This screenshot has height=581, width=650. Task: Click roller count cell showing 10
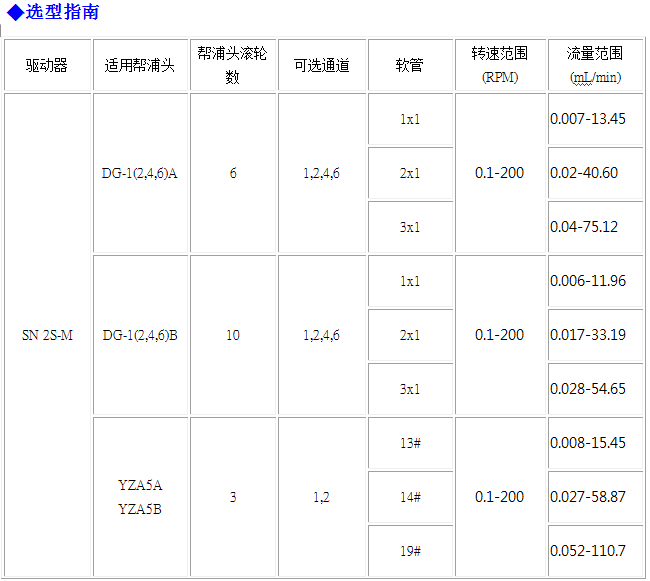point(233,335)
